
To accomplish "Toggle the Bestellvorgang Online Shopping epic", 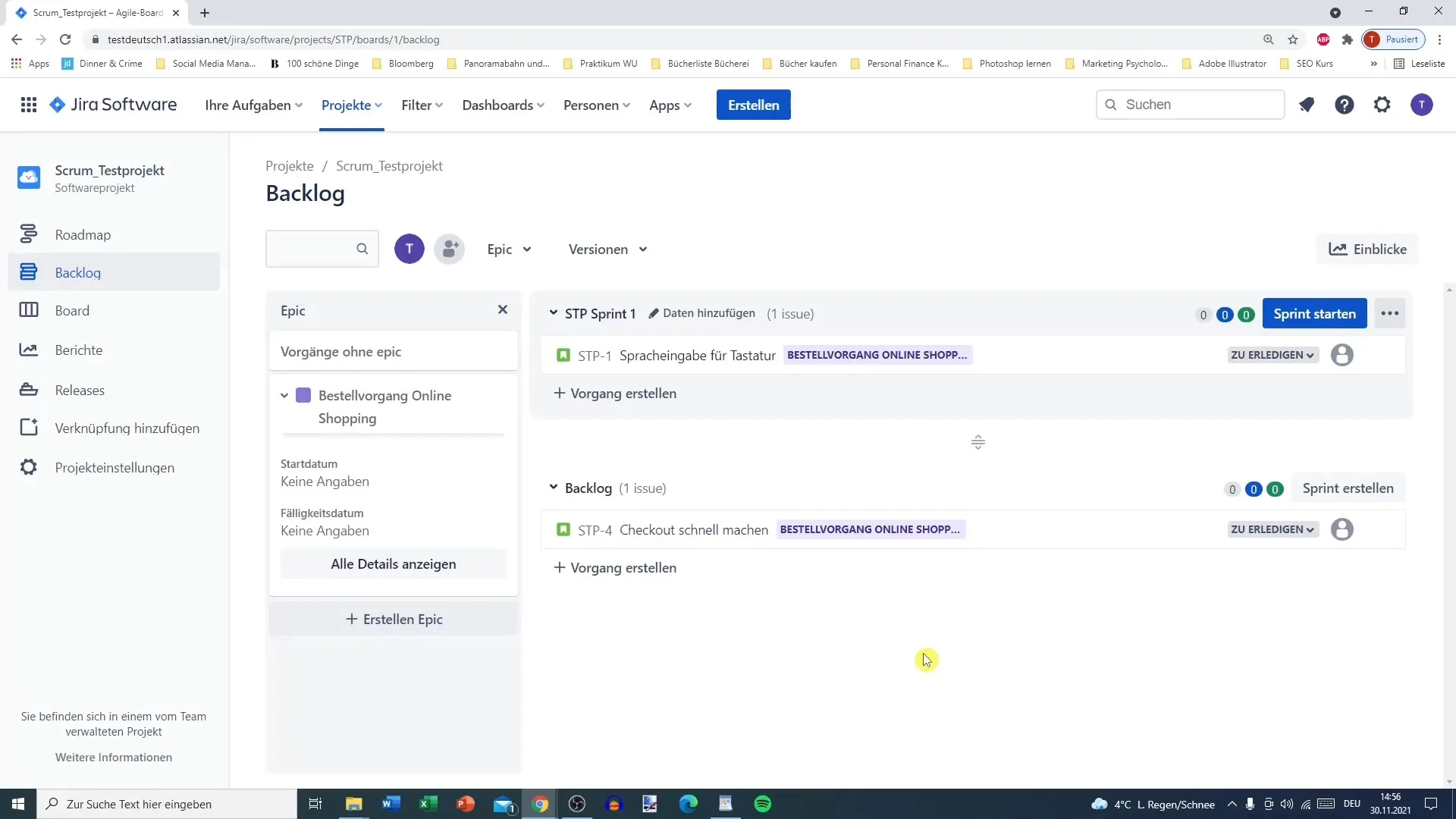I will coord(284,395).
